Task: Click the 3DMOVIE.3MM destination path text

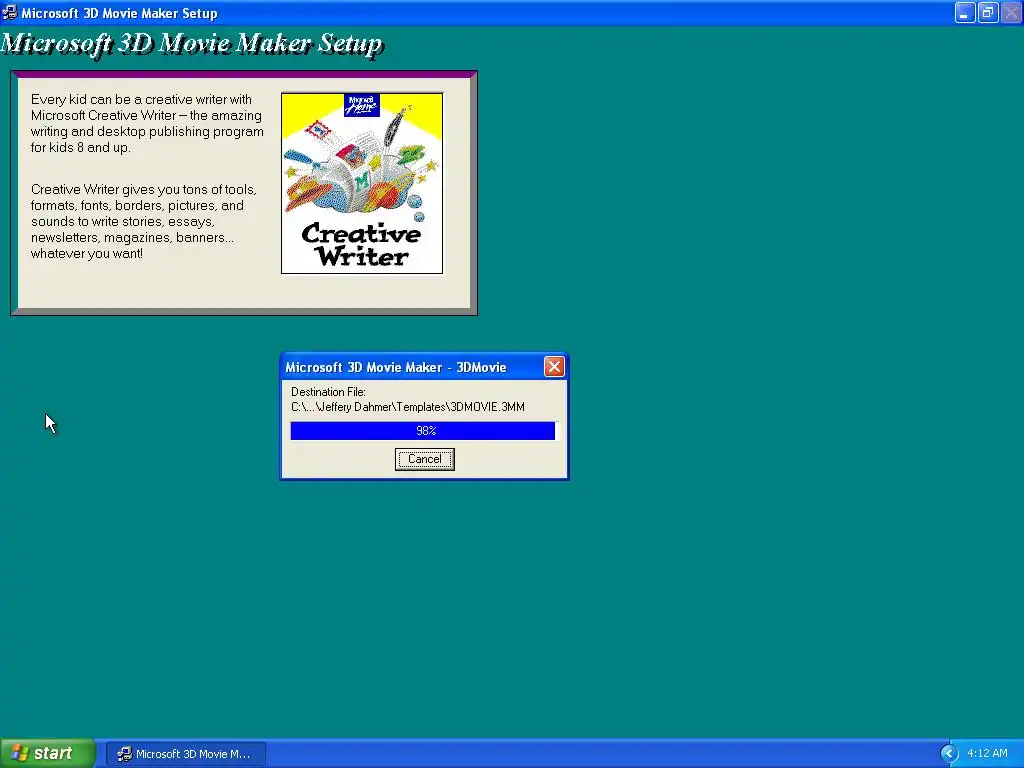Action: coord(408,407)
